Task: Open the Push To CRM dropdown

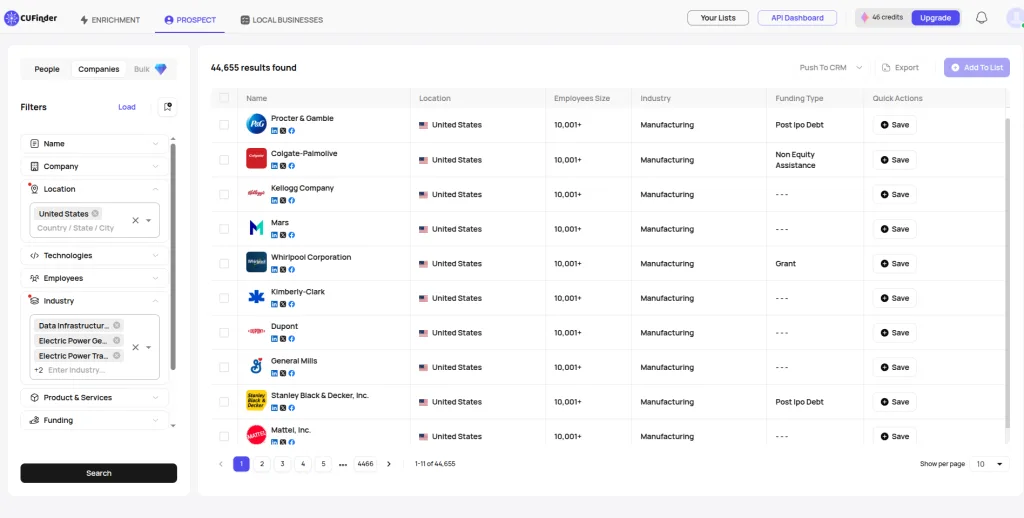Action: (831, 67)
